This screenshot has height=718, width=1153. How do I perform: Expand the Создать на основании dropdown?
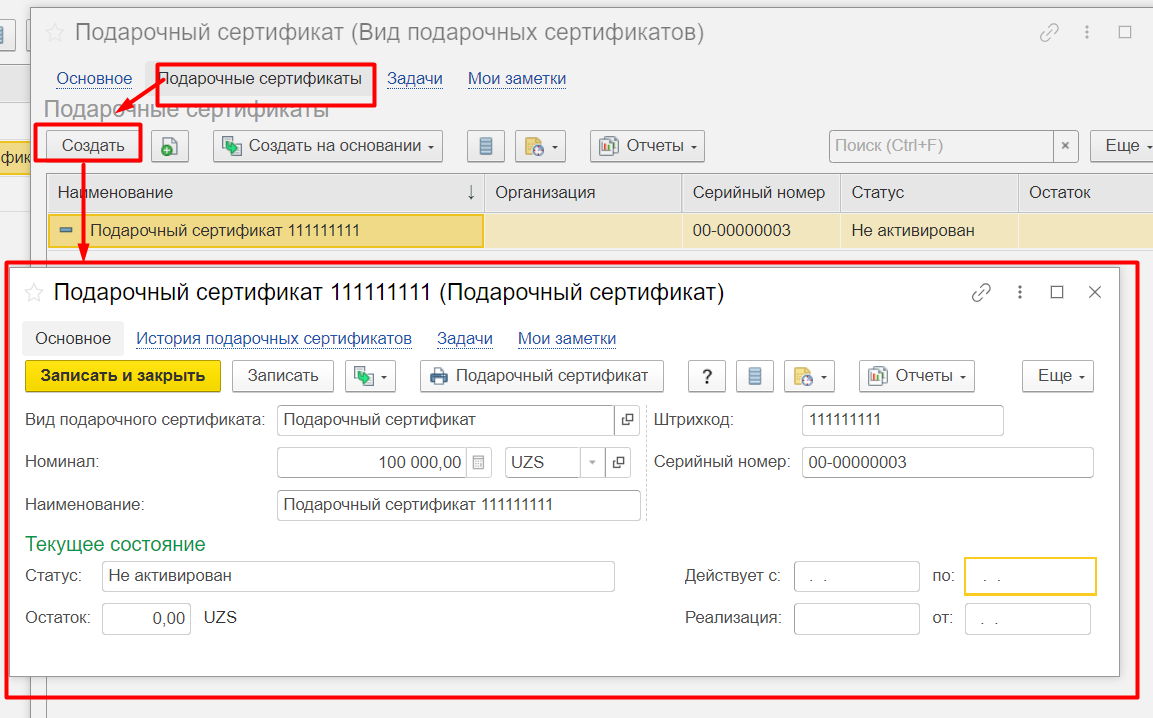[328, 146]
